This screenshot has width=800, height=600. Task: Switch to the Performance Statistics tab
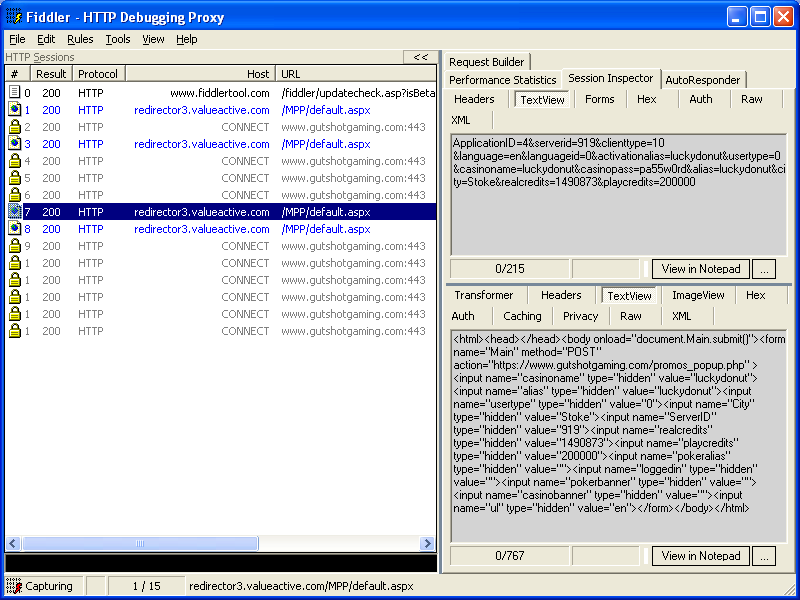coord(503,80)
